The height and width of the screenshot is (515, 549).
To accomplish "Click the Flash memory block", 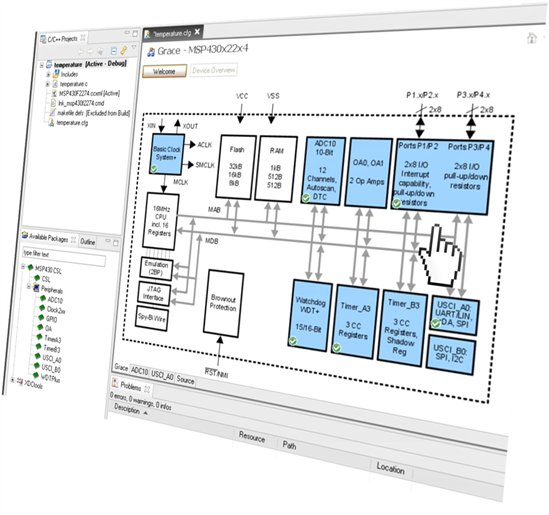I will (x=236, y=167).
